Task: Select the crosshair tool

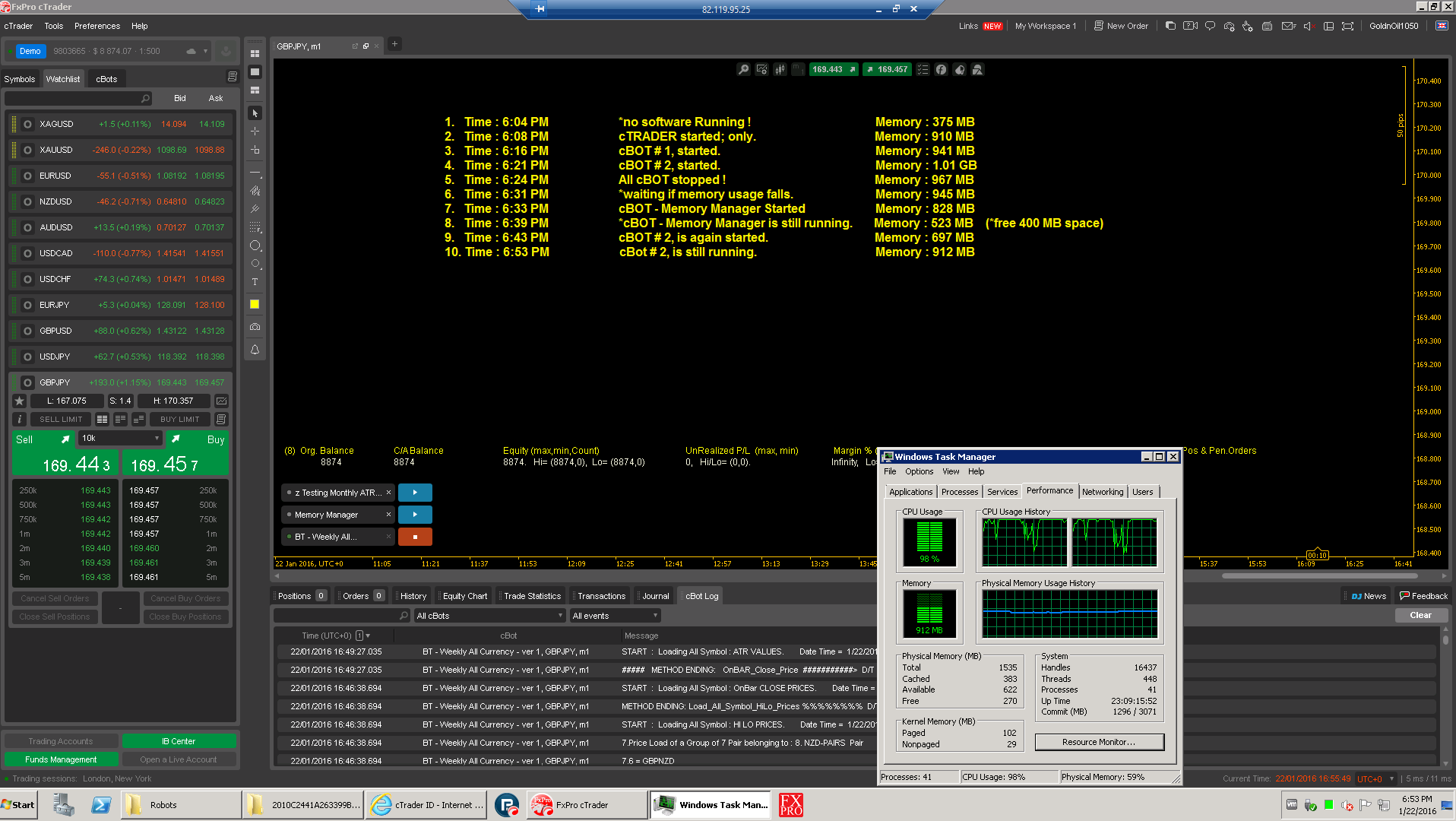Action: tap(255, 132)
